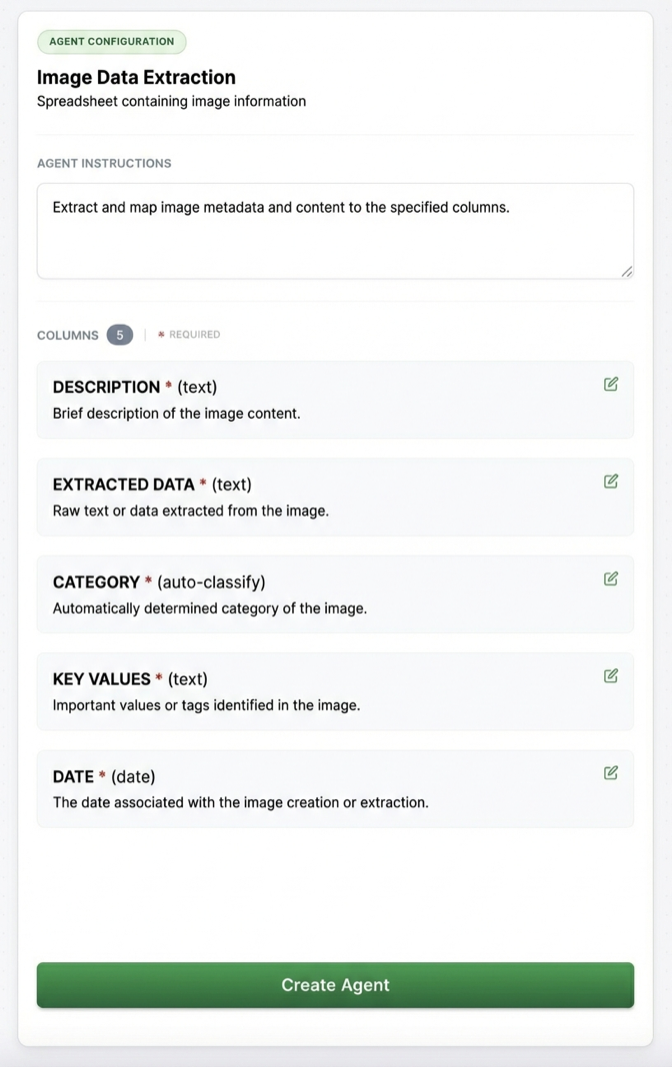Click the AGENT CONFIGURATION badge

coord(111,41)
